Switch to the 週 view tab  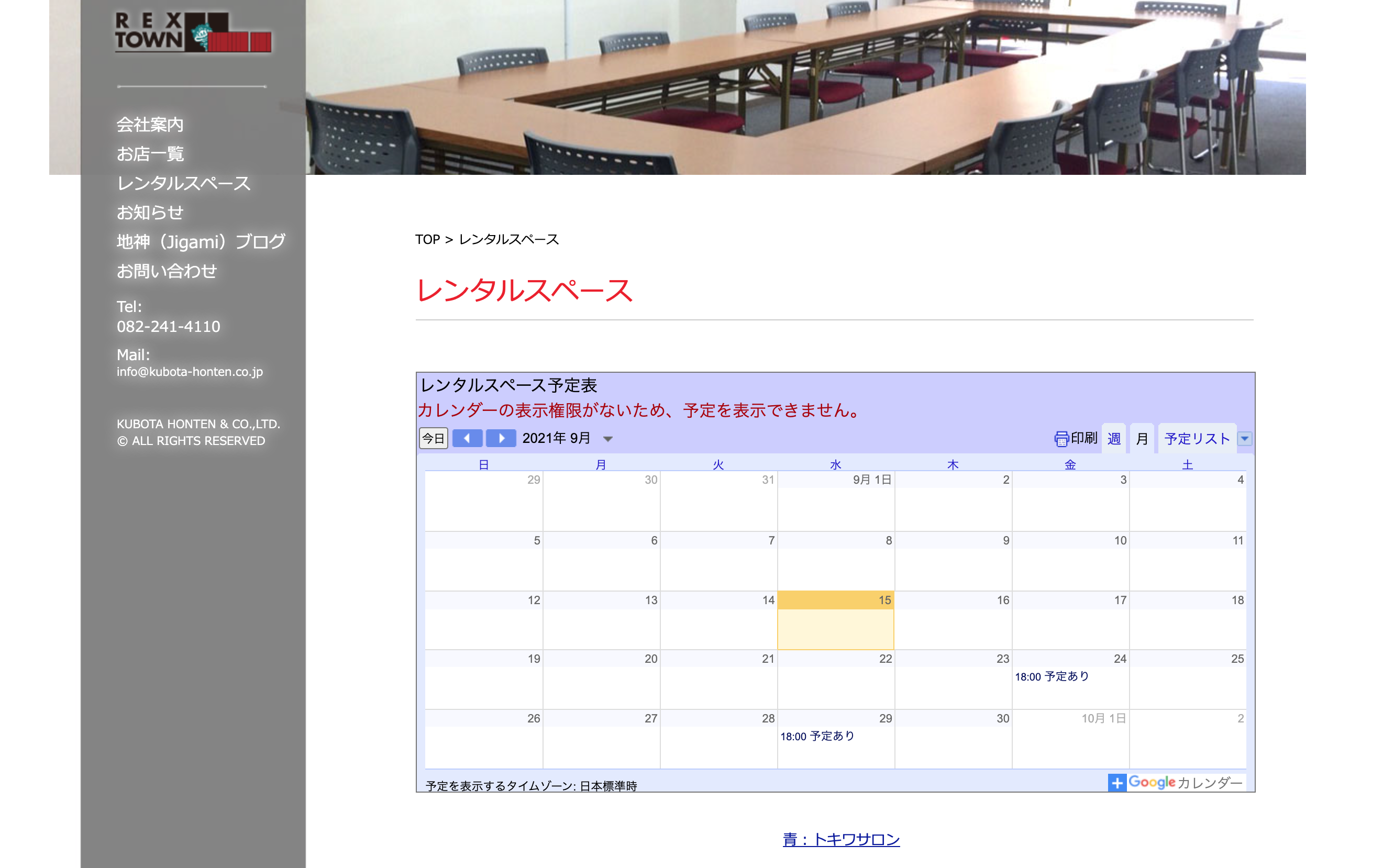point(1114,439)
